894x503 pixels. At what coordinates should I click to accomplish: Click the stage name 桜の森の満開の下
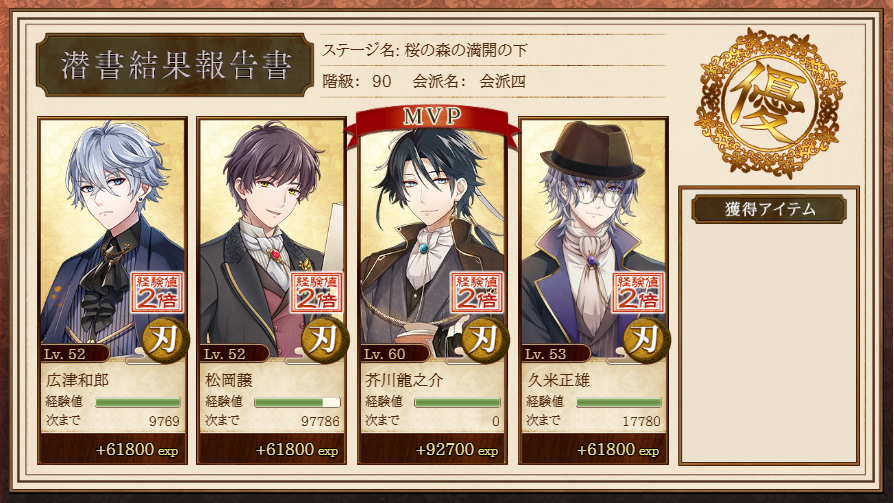point(466,50)
